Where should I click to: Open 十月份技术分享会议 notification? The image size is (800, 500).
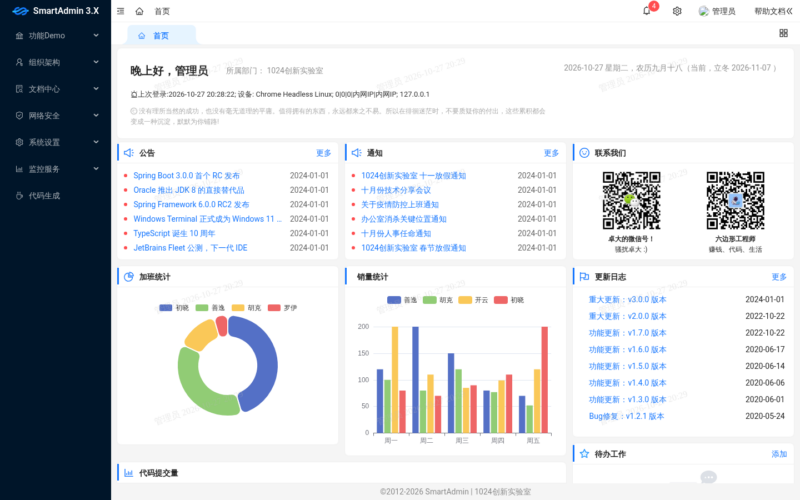pos(396,190)
